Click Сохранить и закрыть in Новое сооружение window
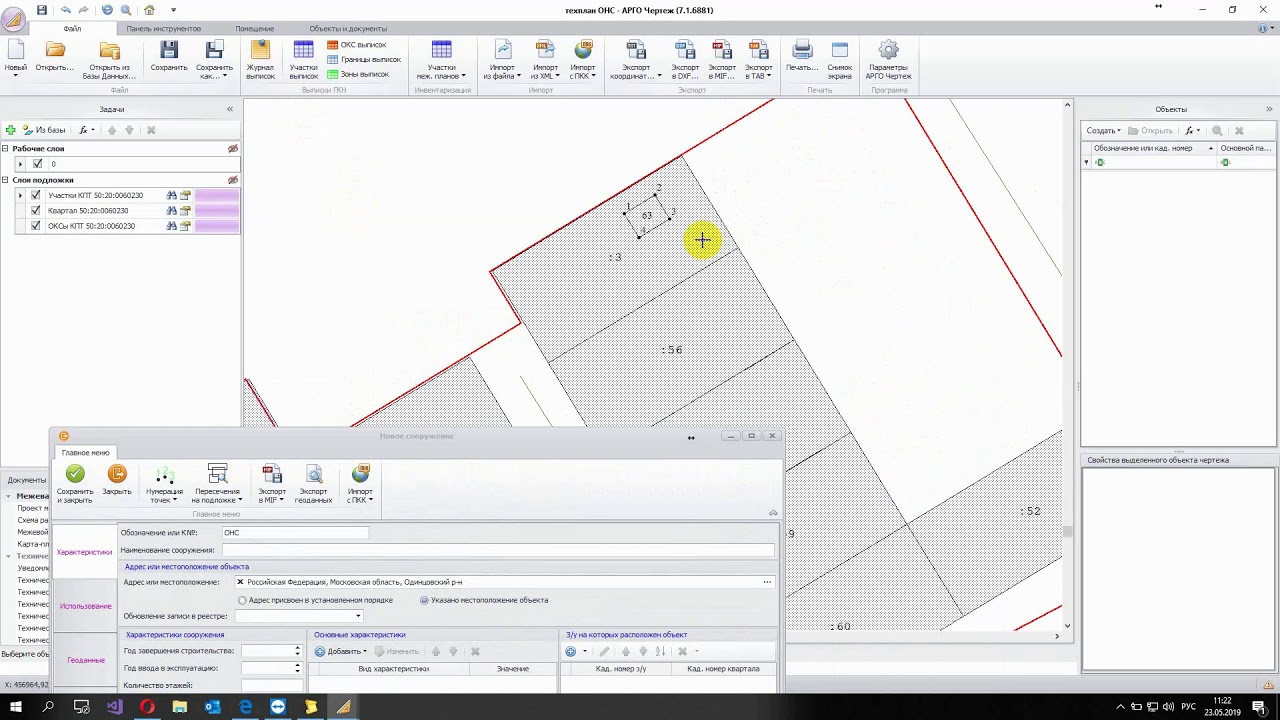This screenshot has height=720, width=1280. (x=75, y=483)
